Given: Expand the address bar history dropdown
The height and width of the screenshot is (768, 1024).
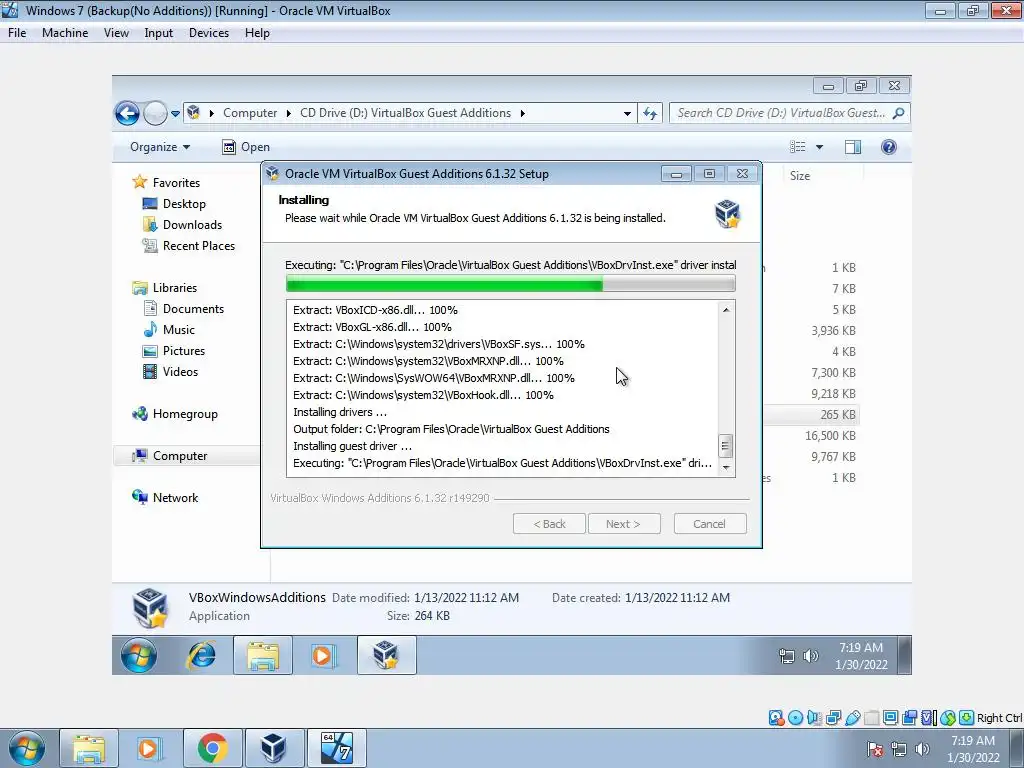Looking at the screenshot, I should (x=627, y=114).
